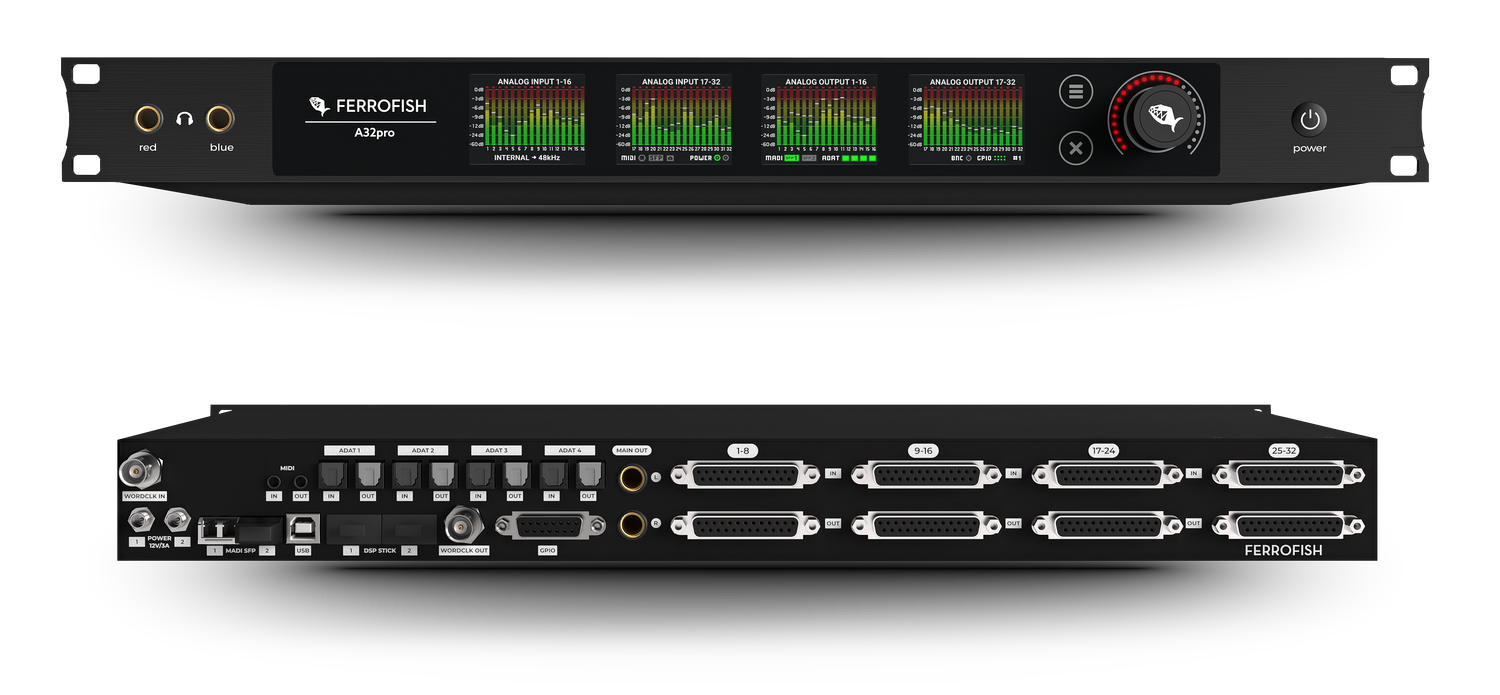Click the 1-8 analog input D-sub connector
This screenshot has width=1500, height=695.
pos(743,474)
